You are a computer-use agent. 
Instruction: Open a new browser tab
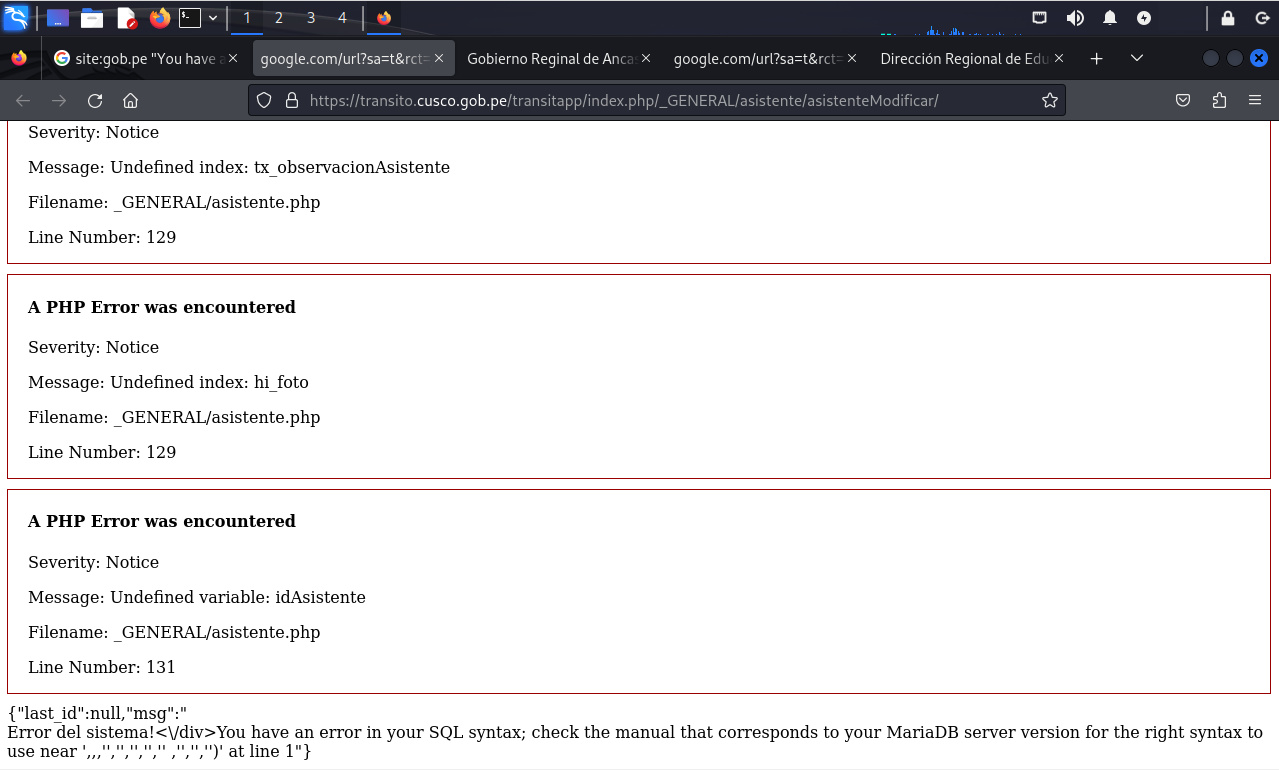[x=1096, y=59]
